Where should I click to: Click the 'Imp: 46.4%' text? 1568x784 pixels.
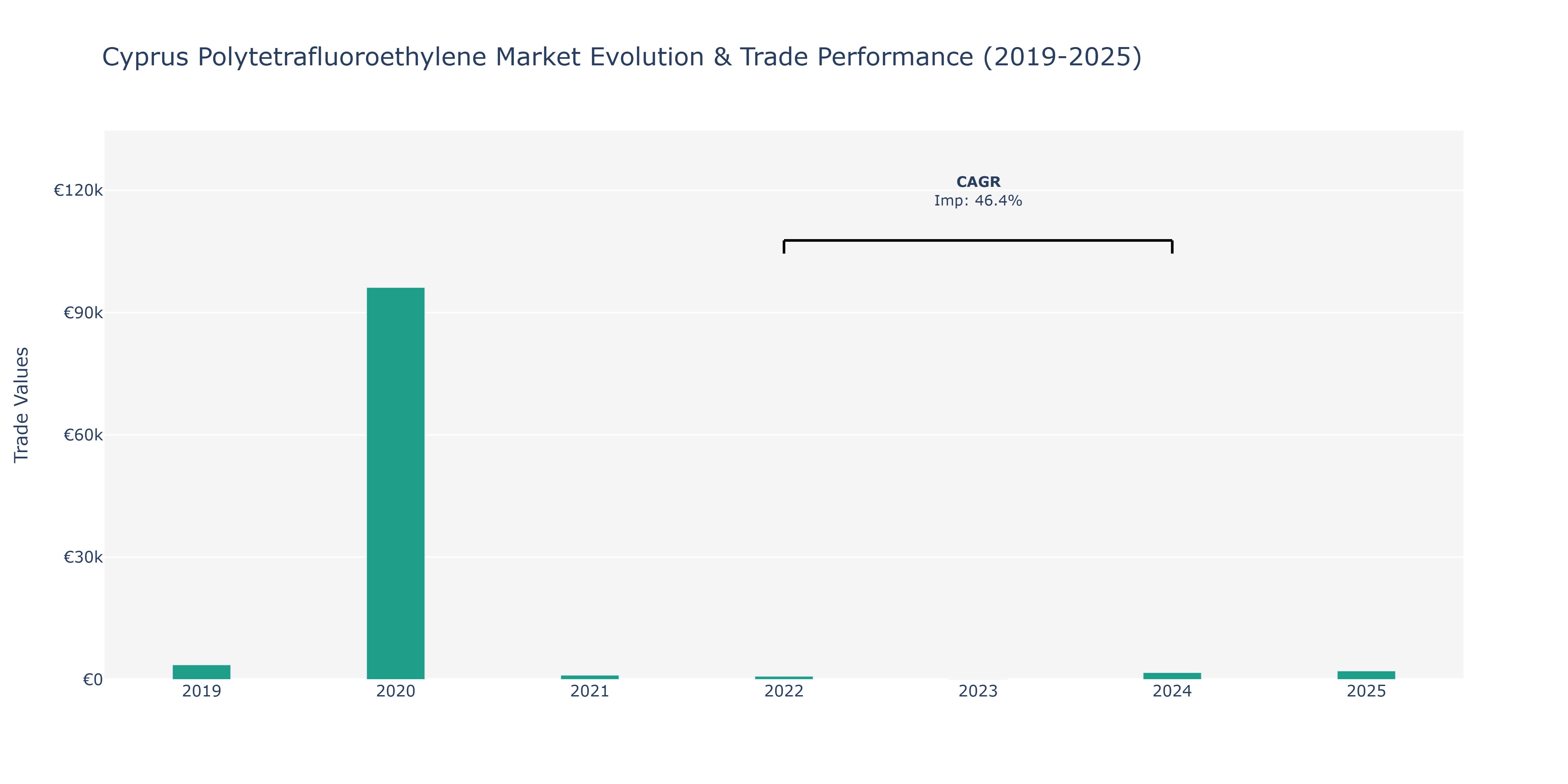[x=978, y=201]
